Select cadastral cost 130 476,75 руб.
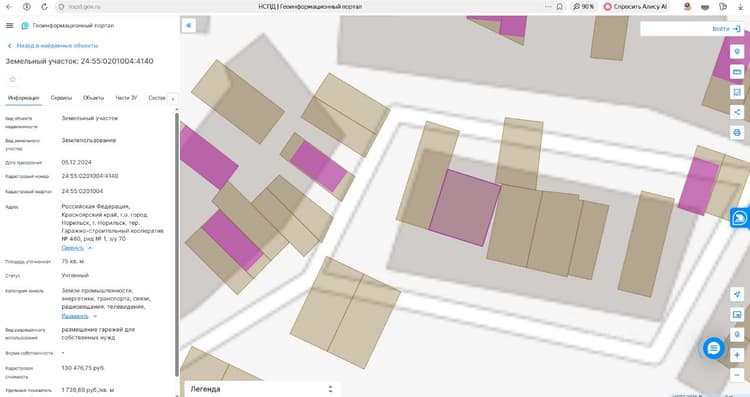Image resolution: width=750 pixels, height=397 pixels. [83, 368]
